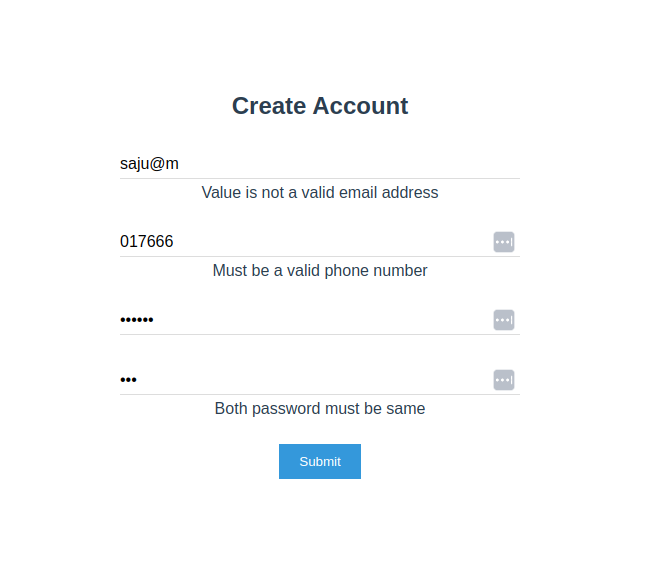Click the six masked password dots
This screenshot has height=566, width=650.
137,320
